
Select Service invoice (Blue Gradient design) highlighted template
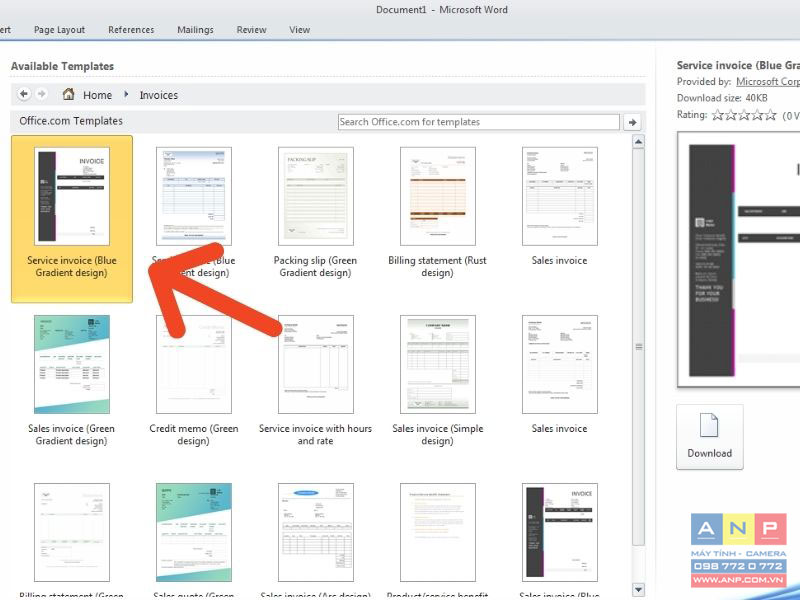pyautogui.click(x=72, y=219)
